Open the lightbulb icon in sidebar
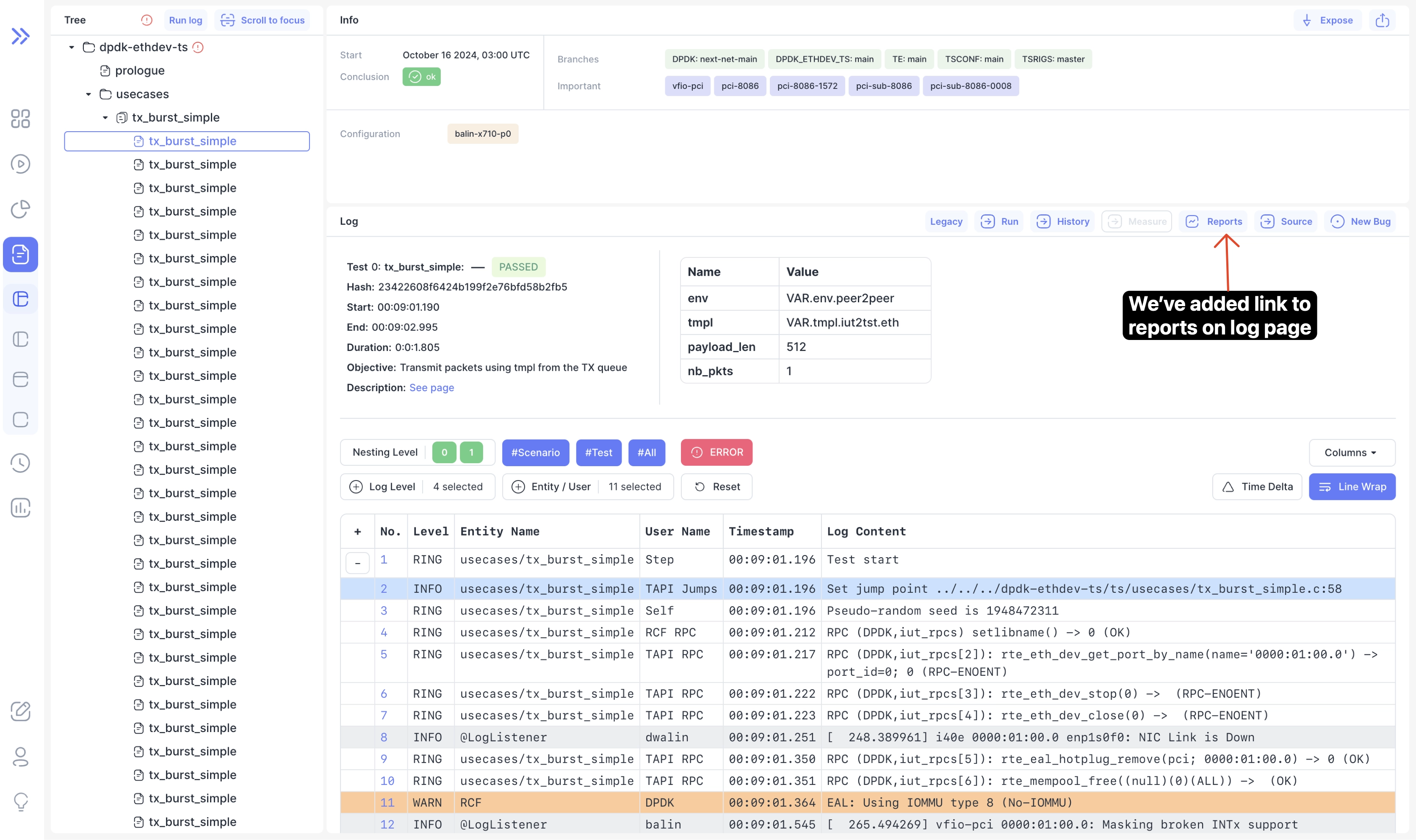Screen dimensions: 1416x840 [20, 801]
